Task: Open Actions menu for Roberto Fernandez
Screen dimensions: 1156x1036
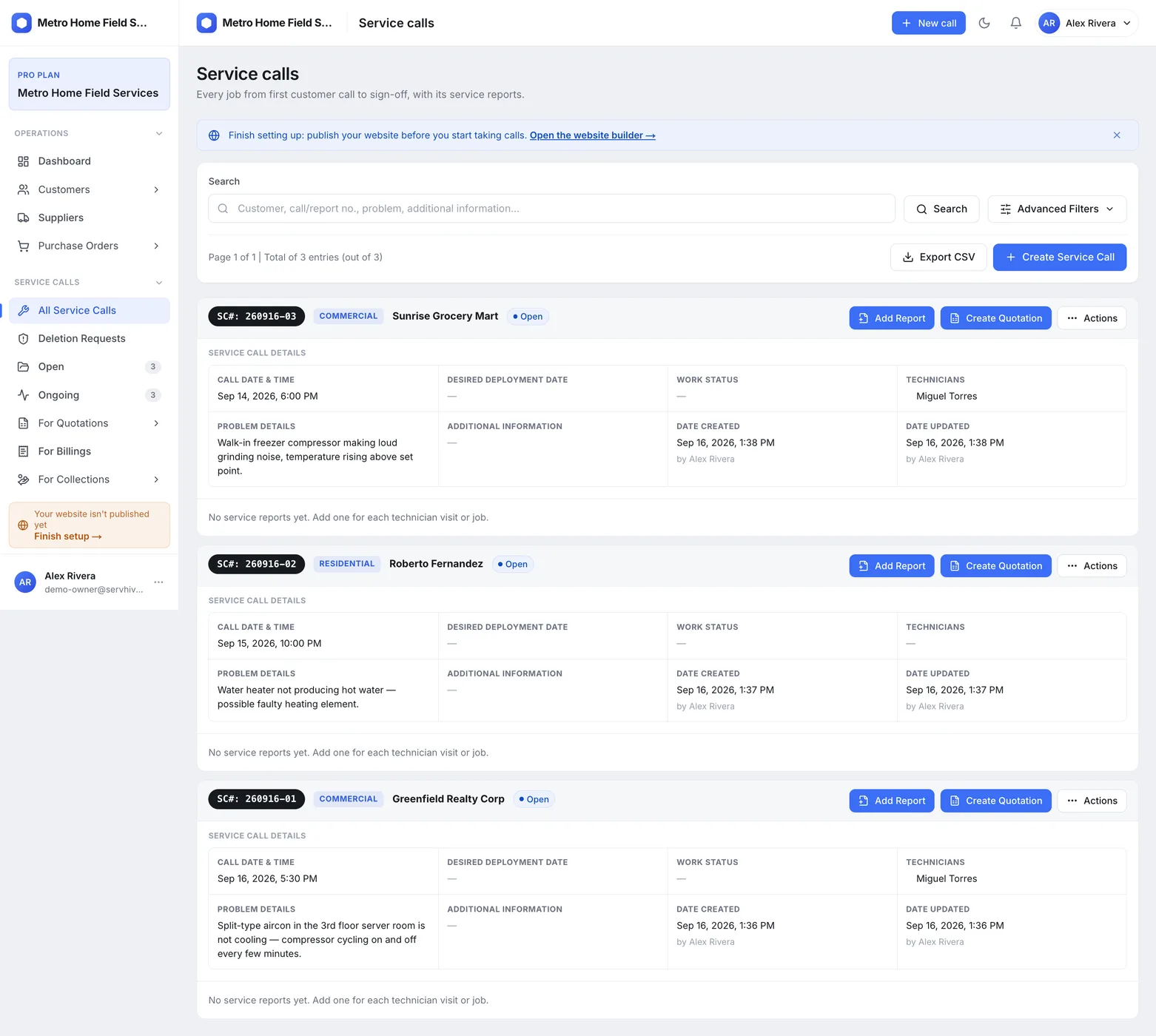Action: click(x=1092, y=566)
